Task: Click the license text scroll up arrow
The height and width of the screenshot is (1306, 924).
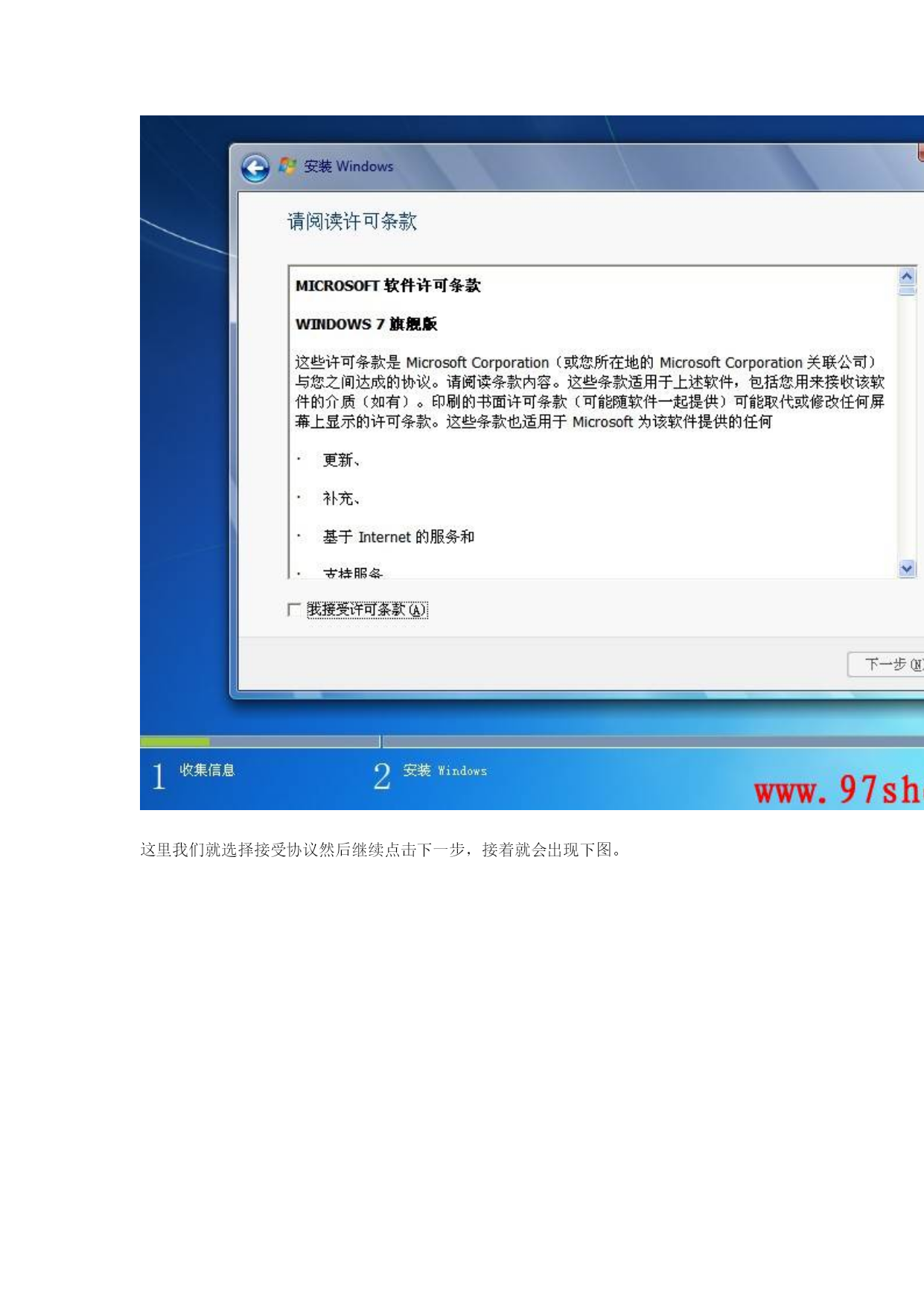Action: pyautogui.click(x=907, y=276)
